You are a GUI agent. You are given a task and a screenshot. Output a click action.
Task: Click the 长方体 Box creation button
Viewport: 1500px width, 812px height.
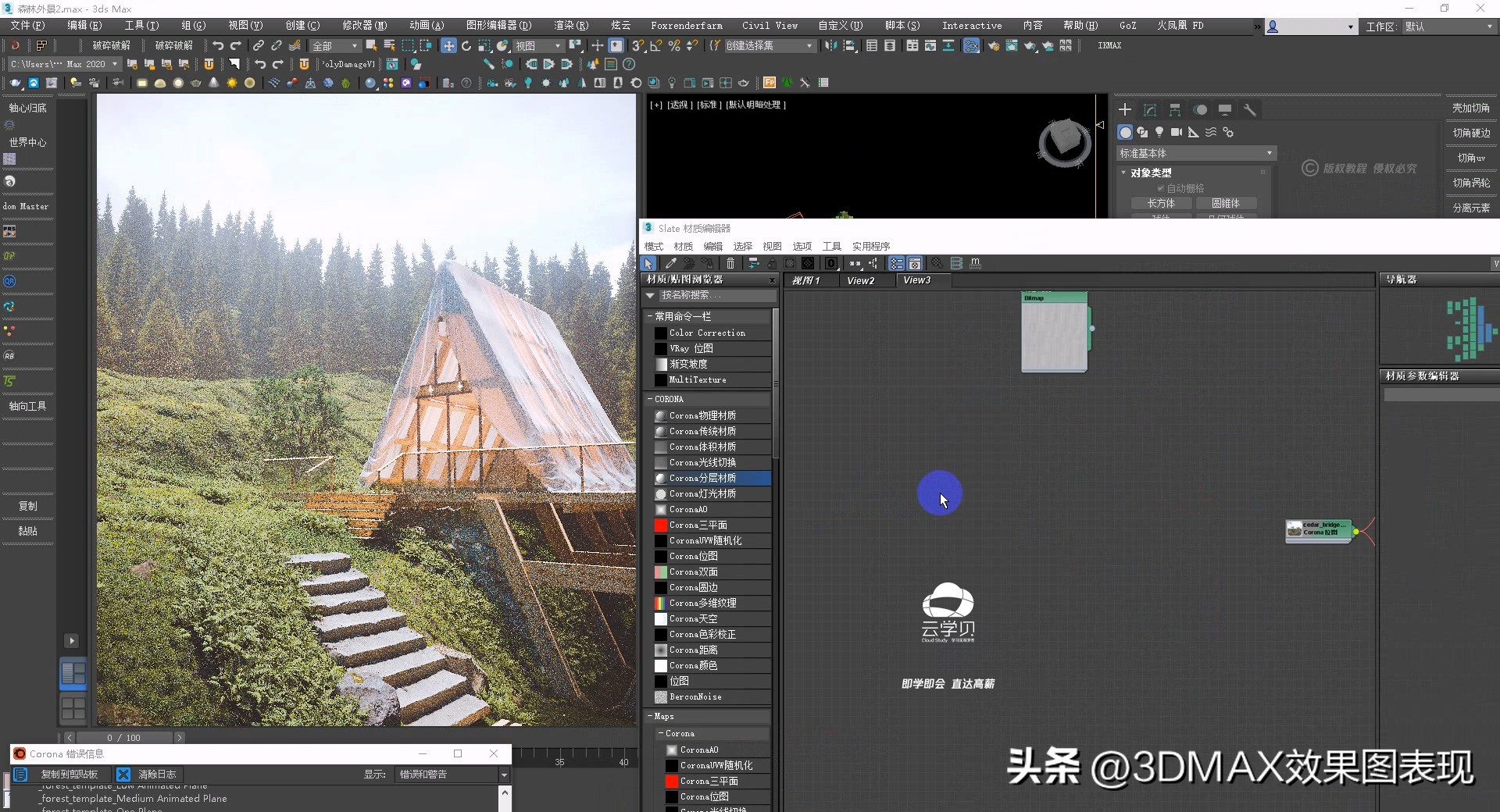point(1162,202)
